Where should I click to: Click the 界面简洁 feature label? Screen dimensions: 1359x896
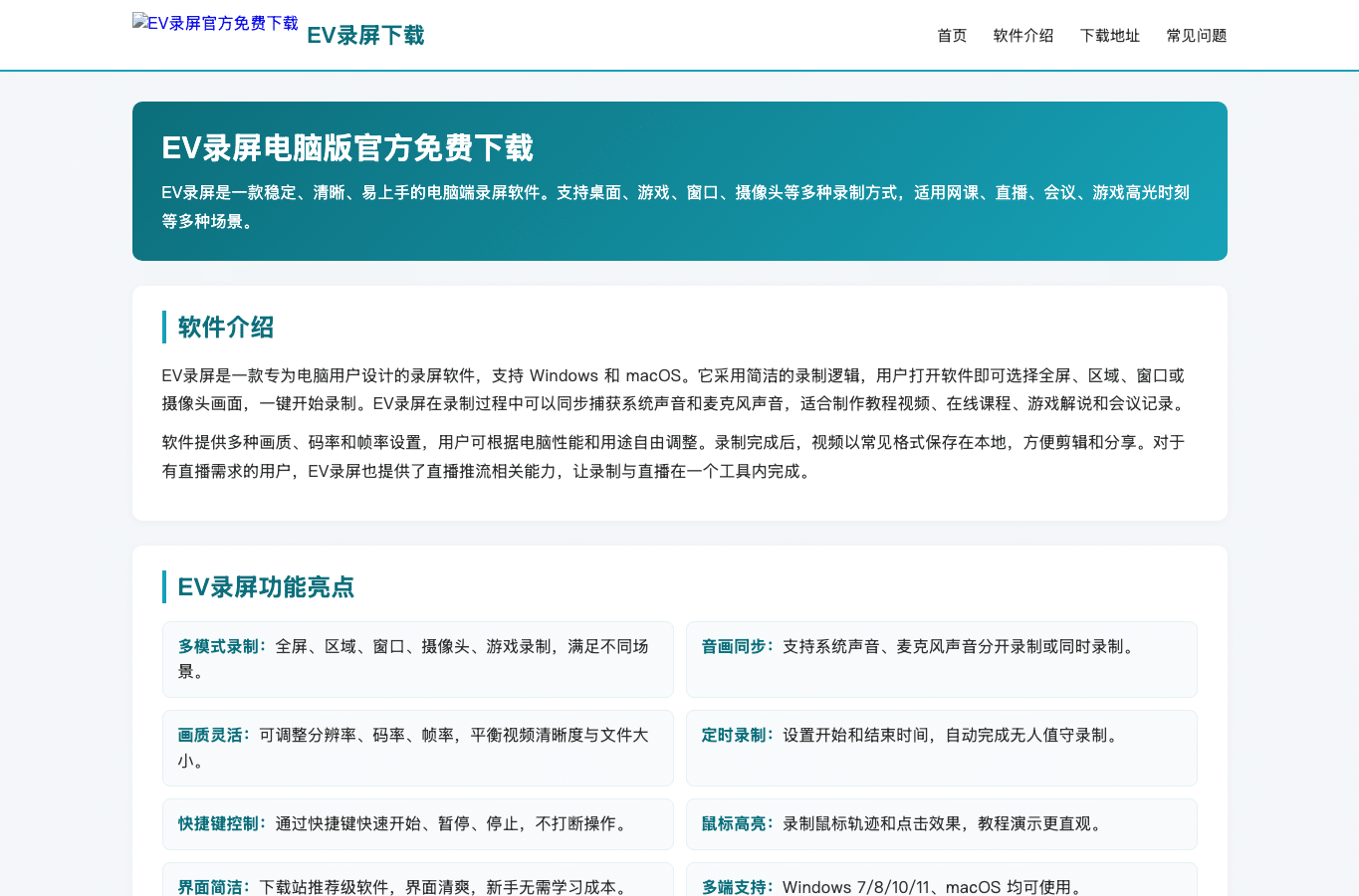pos(214,887)
